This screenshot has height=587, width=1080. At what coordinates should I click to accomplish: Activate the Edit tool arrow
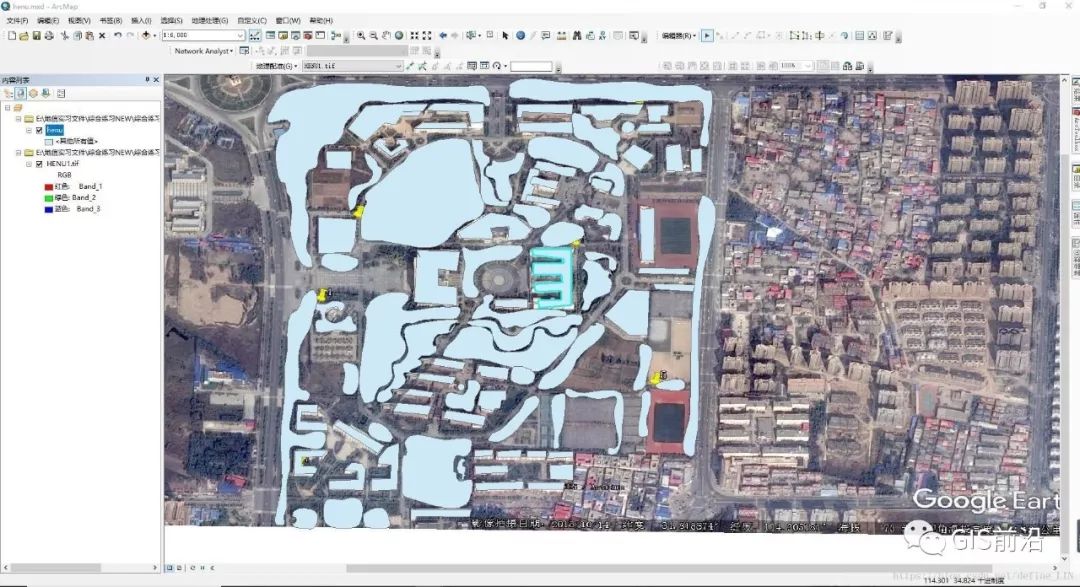(707, 35)
